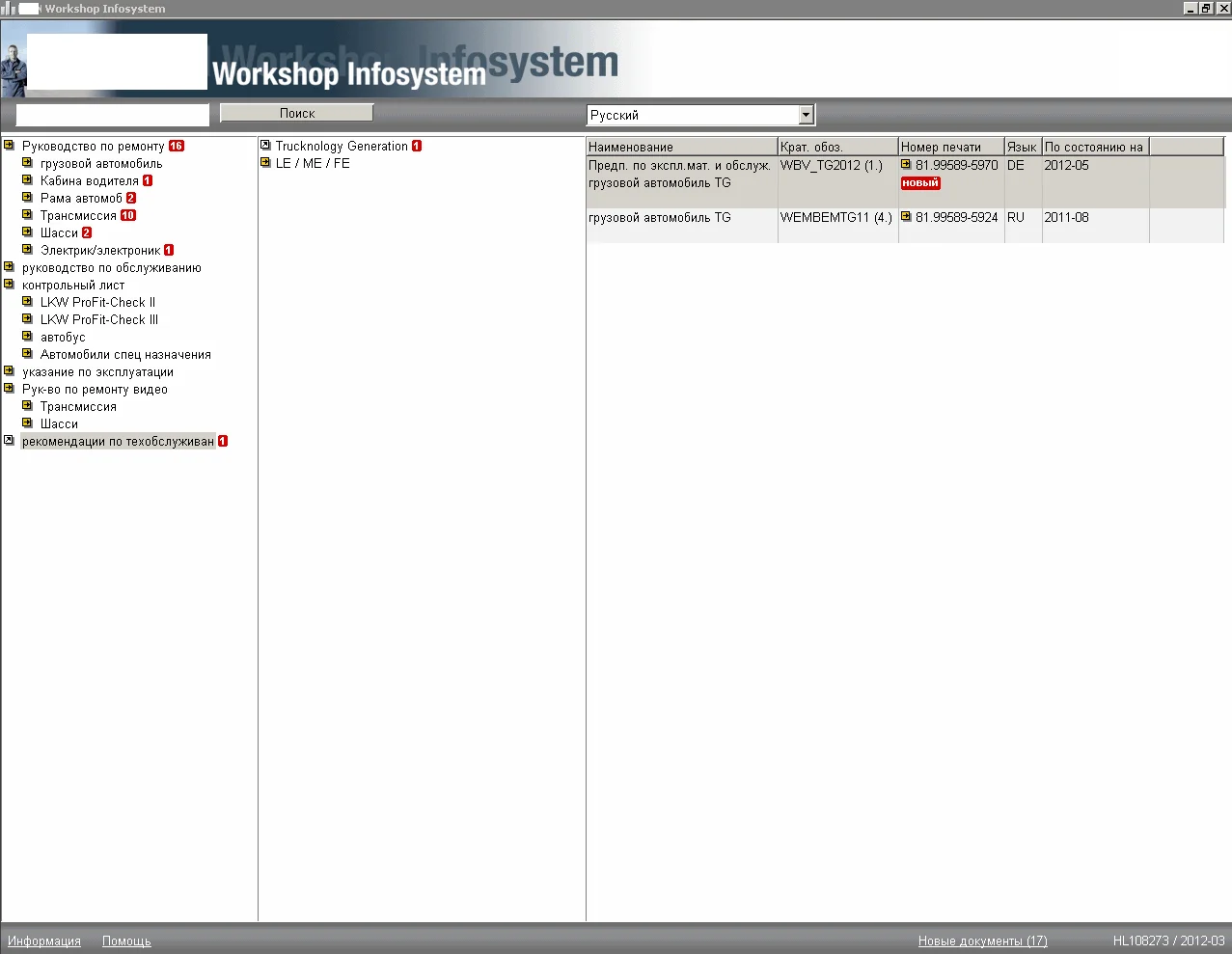Open указание по эксплуатации node
Image resolution: width=1232 pixels, height=954 pixels.
[97, 372]
